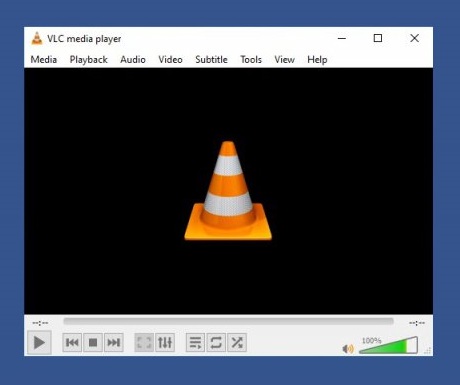Open the Tools menu
The height and width of the screenshot is (385, 460).
(x=251, y=60)
